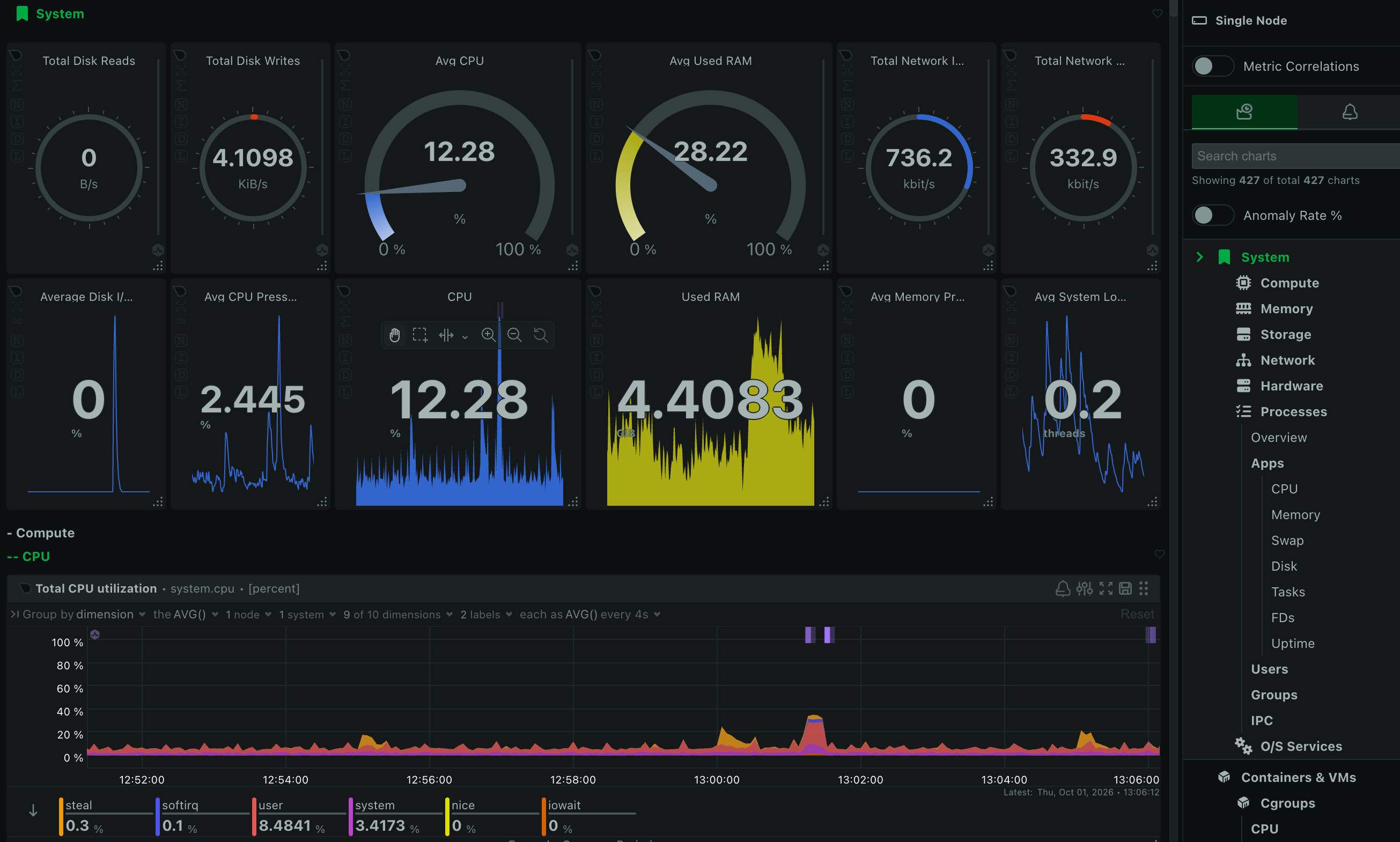Open each as AVG() every 4s dropdown
Viewport: 1400px width, 842px height.
pos(590,615)
